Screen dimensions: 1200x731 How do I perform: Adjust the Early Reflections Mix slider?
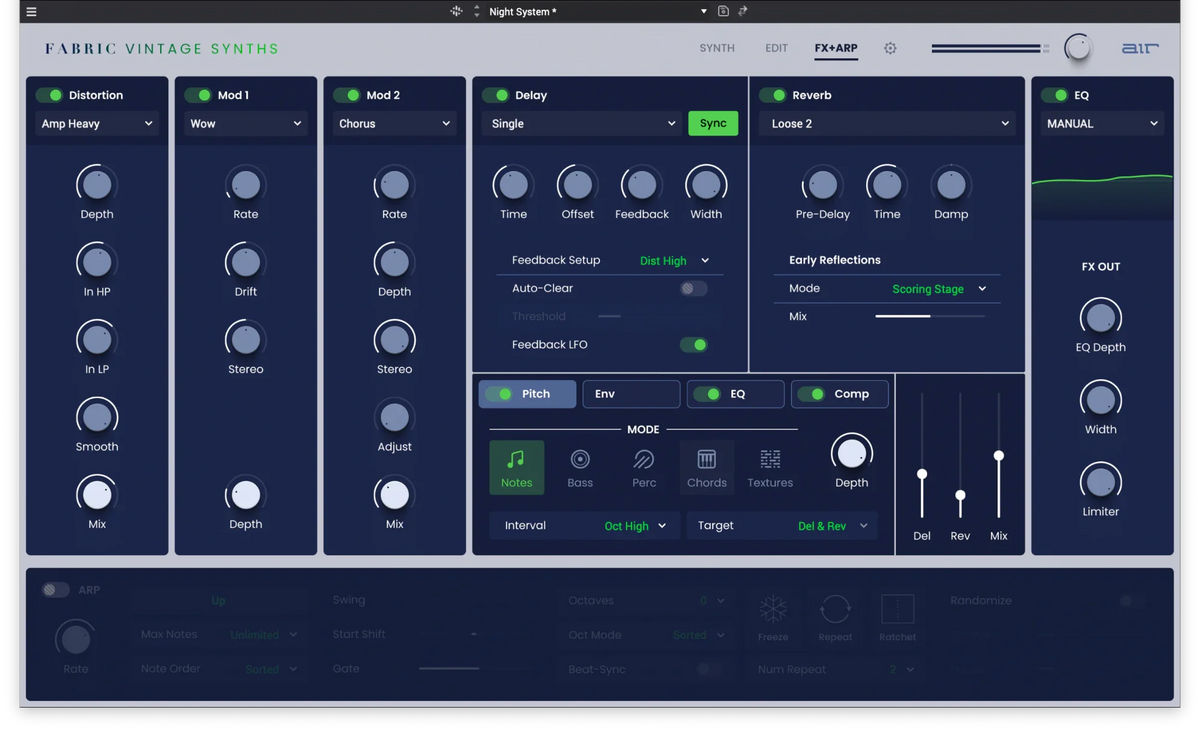(x=930, y=316)
